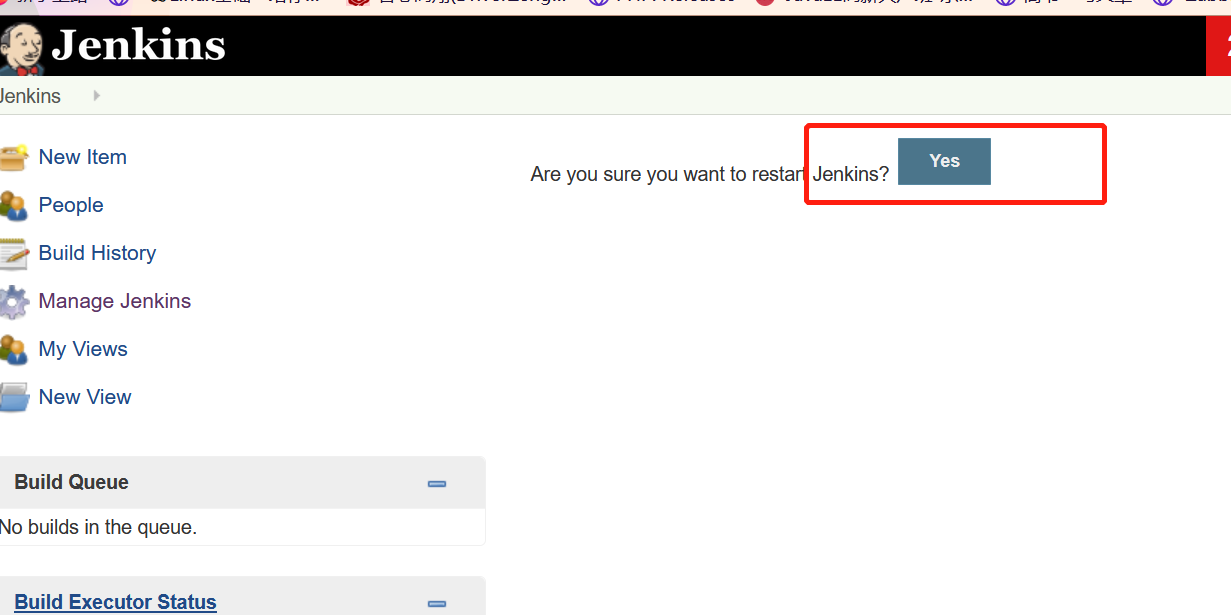Screen dimensions: 1231x615
Task: Select the 'Are you sure you want to restart Jenkins?' text
Action: click(x=710, y=174)
